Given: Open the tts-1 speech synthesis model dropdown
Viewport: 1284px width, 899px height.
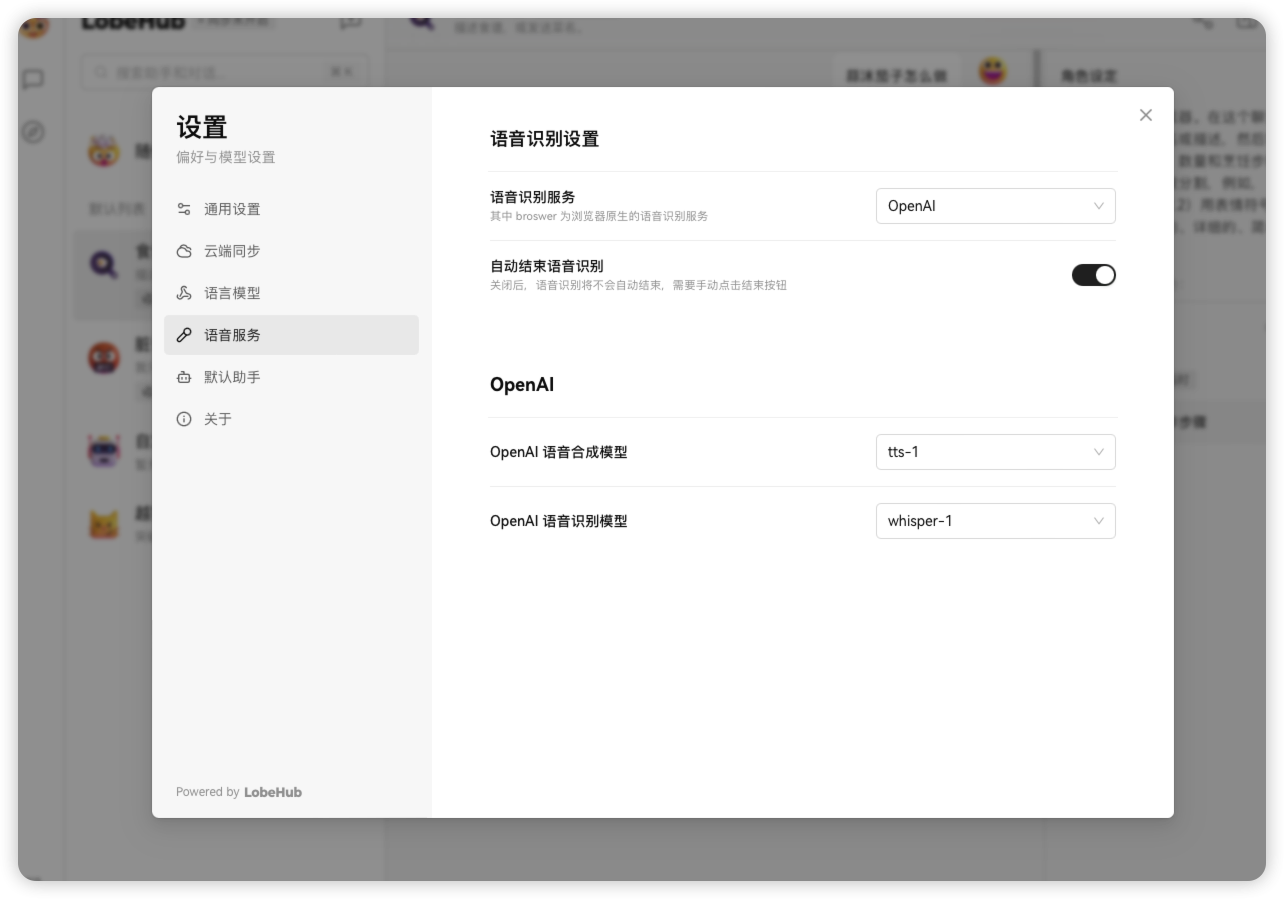Looking at the screenshot, I should (995, 452).
